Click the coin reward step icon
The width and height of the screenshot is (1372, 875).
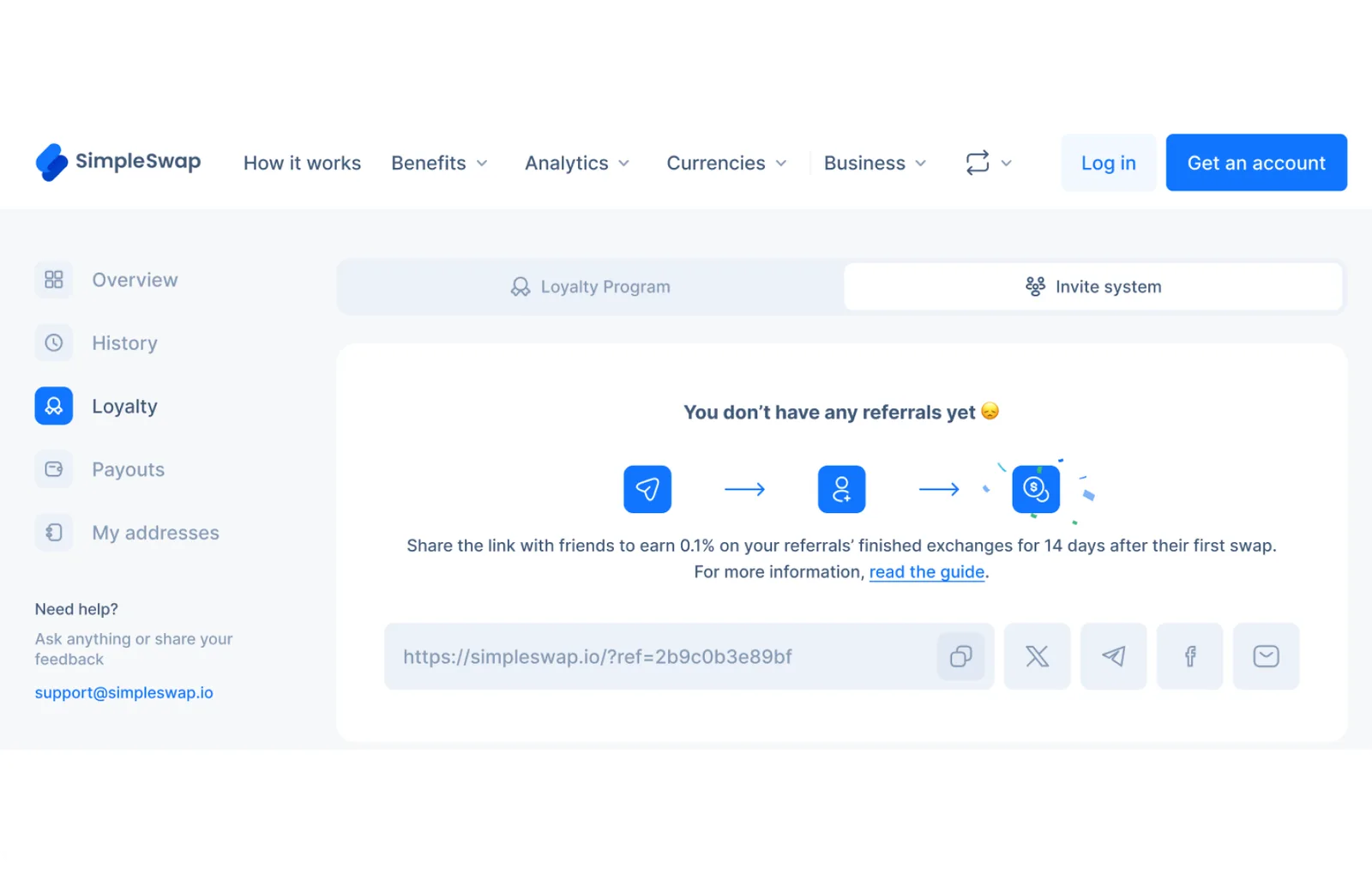tap(1036, 489)
